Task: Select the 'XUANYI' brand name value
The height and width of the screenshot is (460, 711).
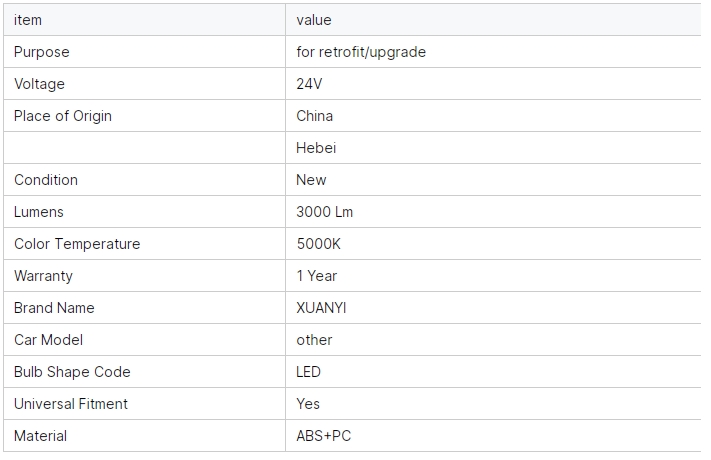Action: click(x=321, y=308)
